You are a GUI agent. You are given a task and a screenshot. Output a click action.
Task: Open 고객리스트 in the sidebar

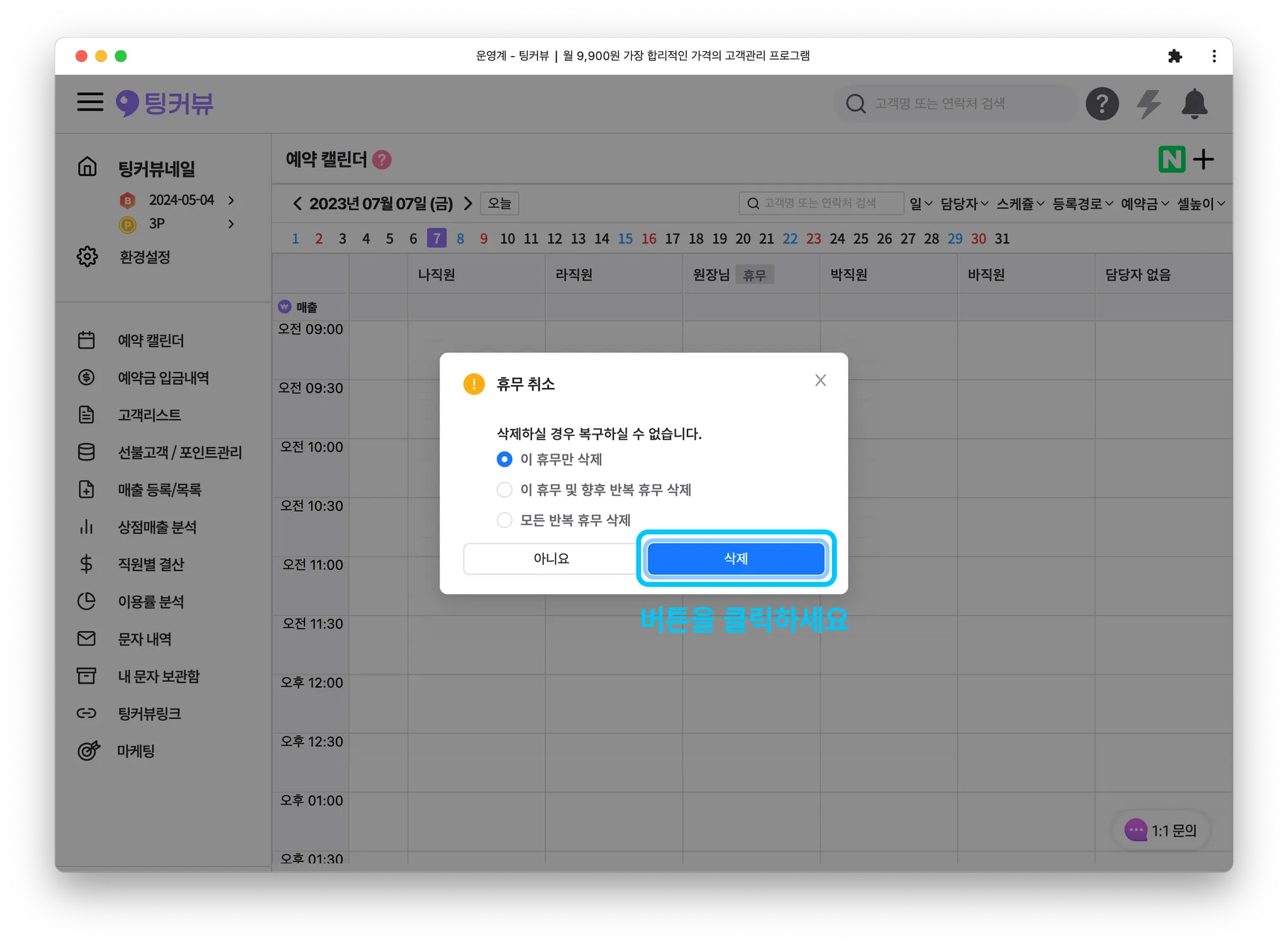[x=149, y=415]
